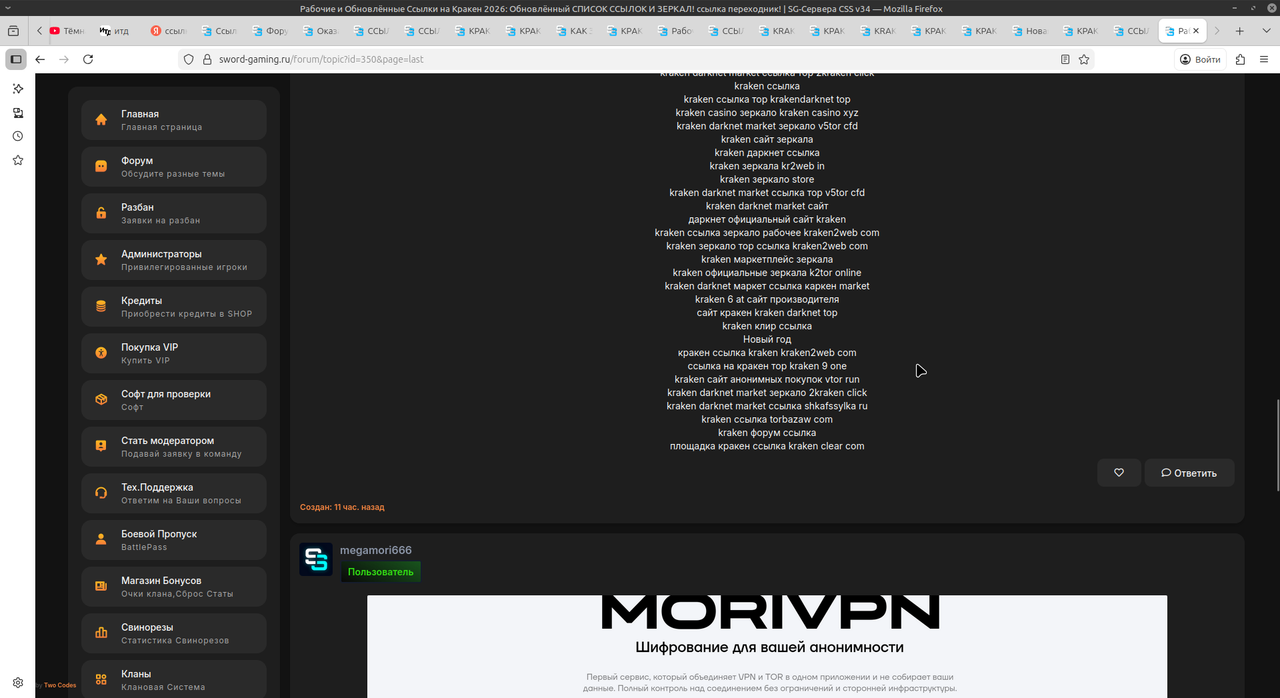Viewport: 1280px width, 698px height.
Task: Click the Two Codes footer link
Action: [x=60, y=685]
